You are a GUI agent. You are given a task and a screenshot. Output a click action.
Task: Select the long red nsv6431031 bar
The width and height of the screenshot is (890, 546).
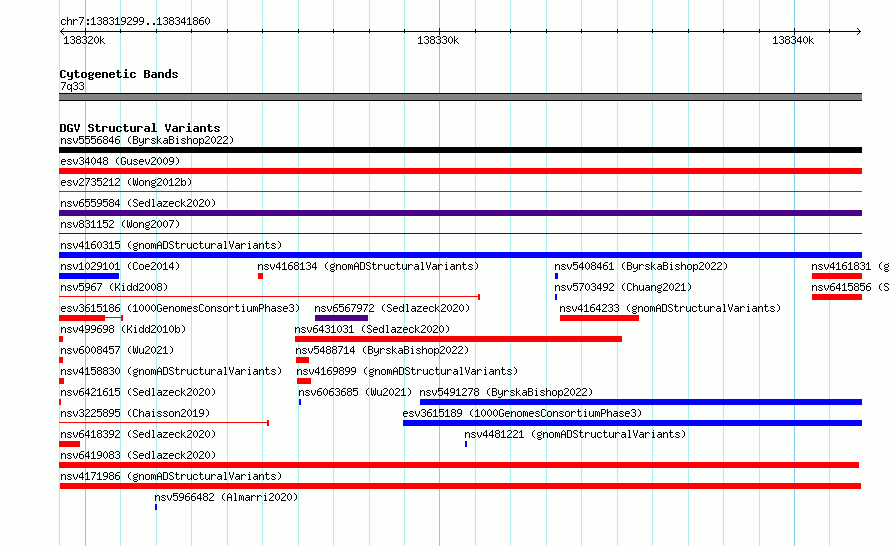458,339
